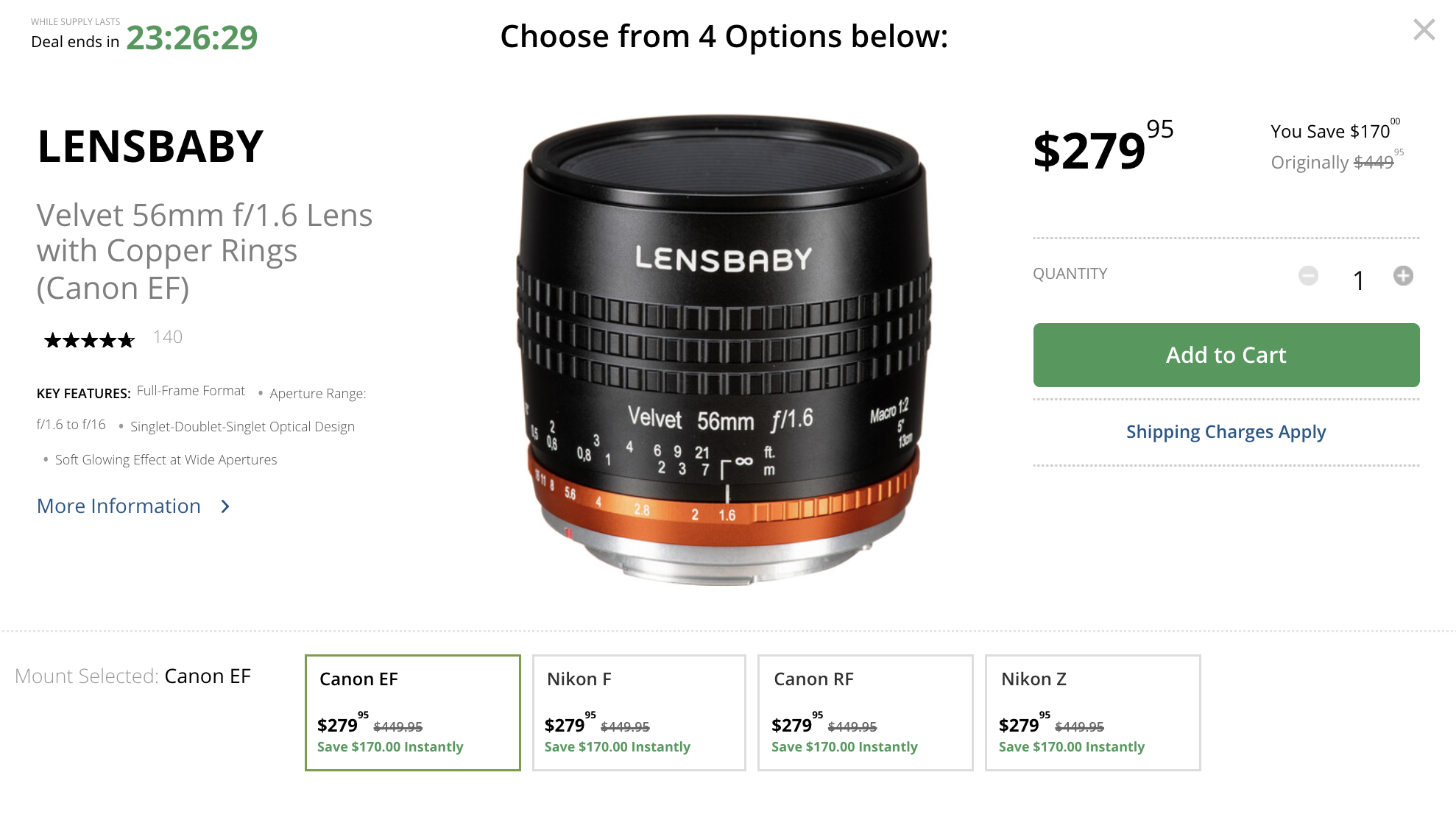Click the chevron beside More Information

pyautogui.click(x=225, y=506)
